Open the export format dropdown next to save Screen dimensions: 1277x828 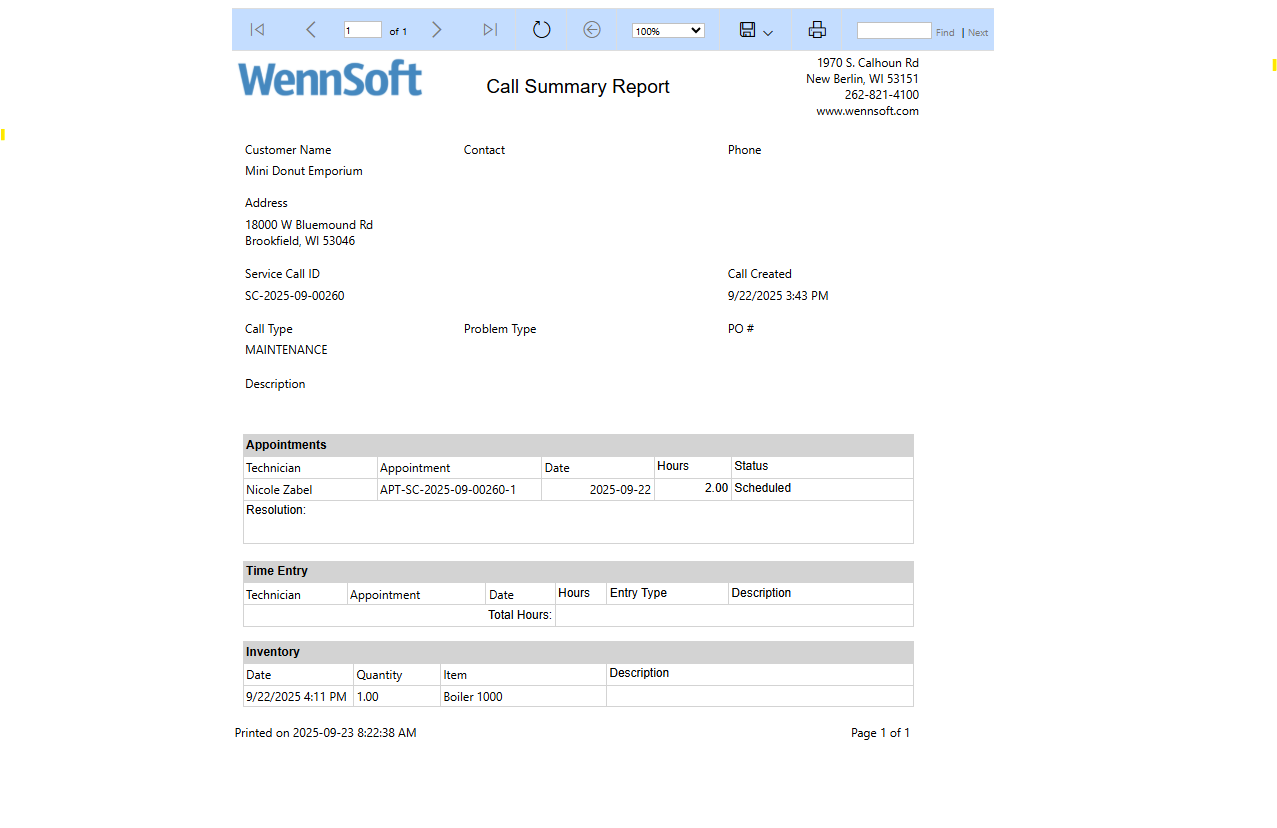pos(768,33)
